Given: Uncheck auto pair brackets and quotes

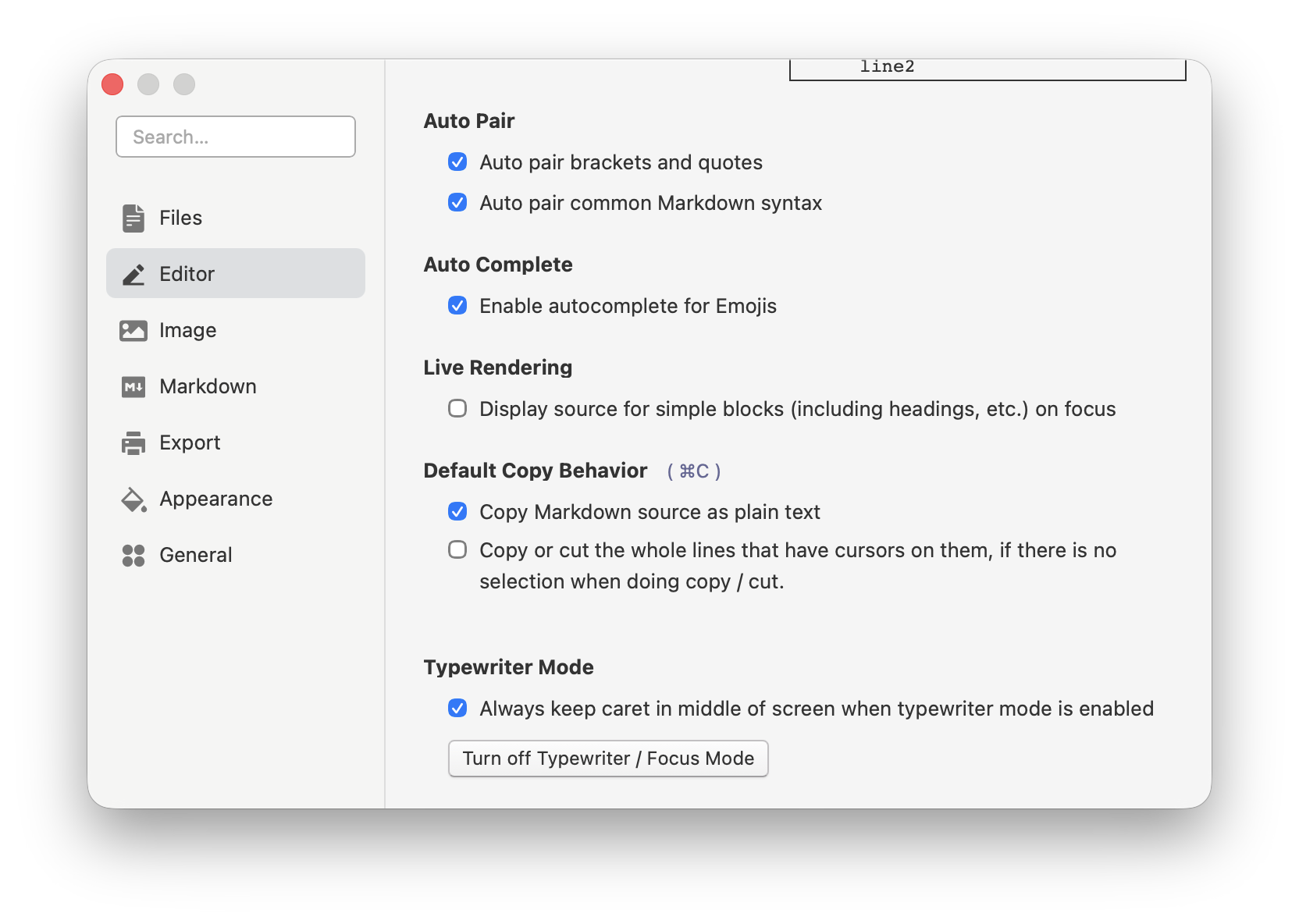Looking at the screenshot, I should [457, 162].
